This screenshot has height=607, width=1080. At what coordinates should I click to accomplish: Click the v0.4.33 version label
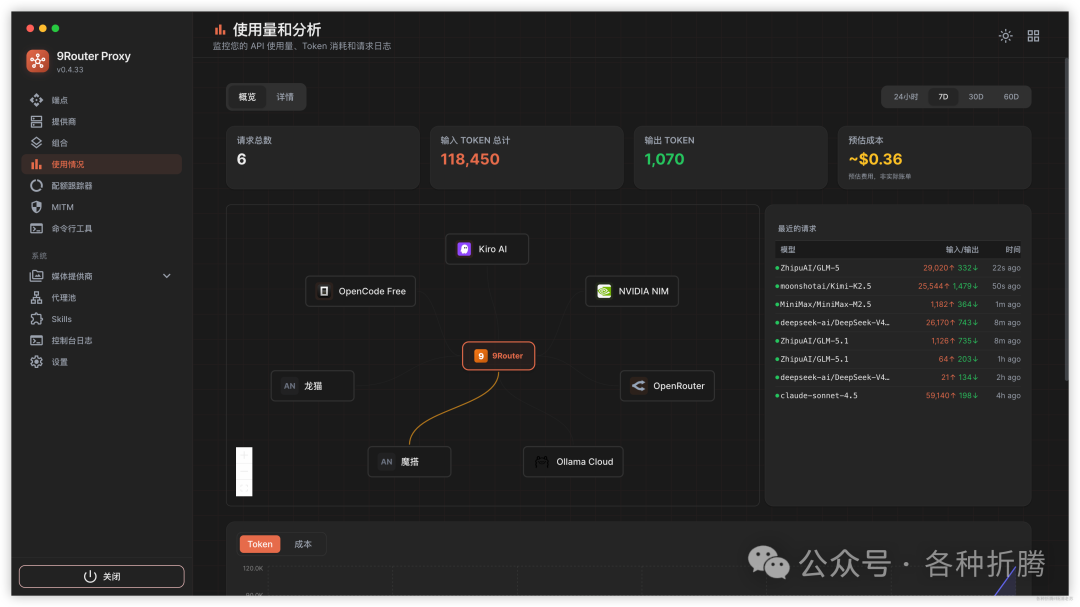coord(70,70)
